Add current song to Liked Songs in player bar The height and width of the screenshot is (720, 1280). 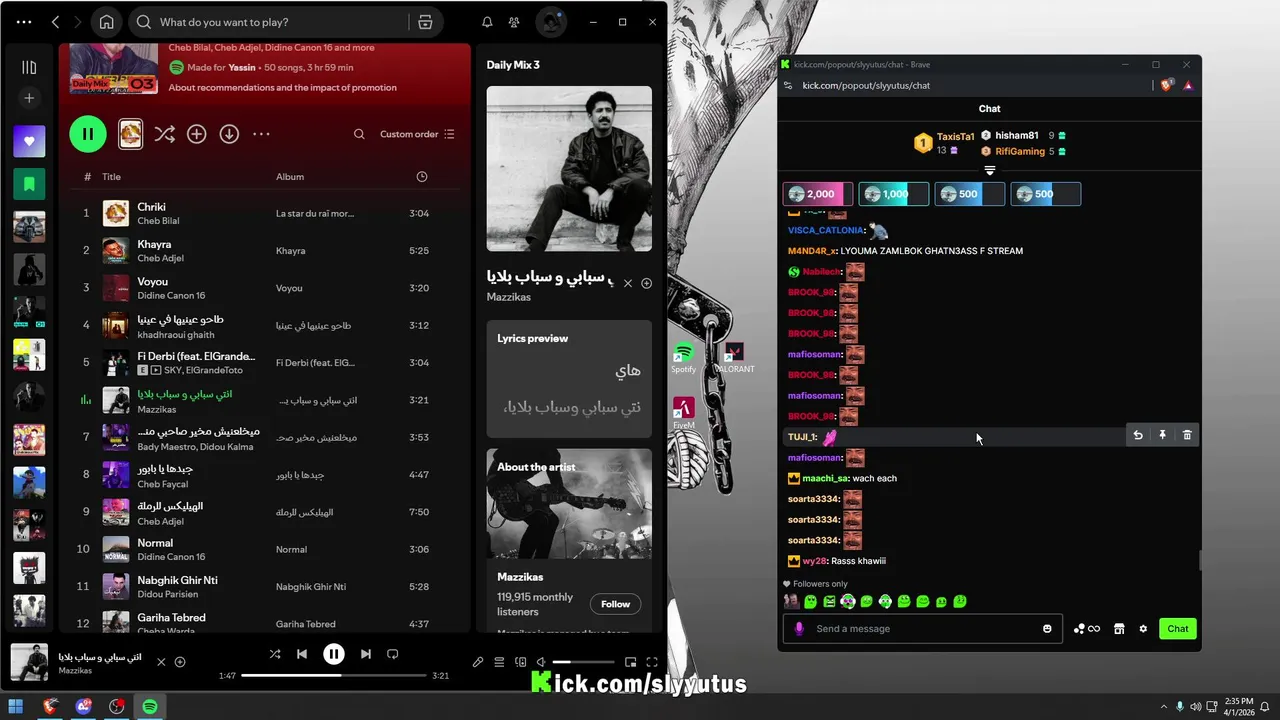[180, 662]
